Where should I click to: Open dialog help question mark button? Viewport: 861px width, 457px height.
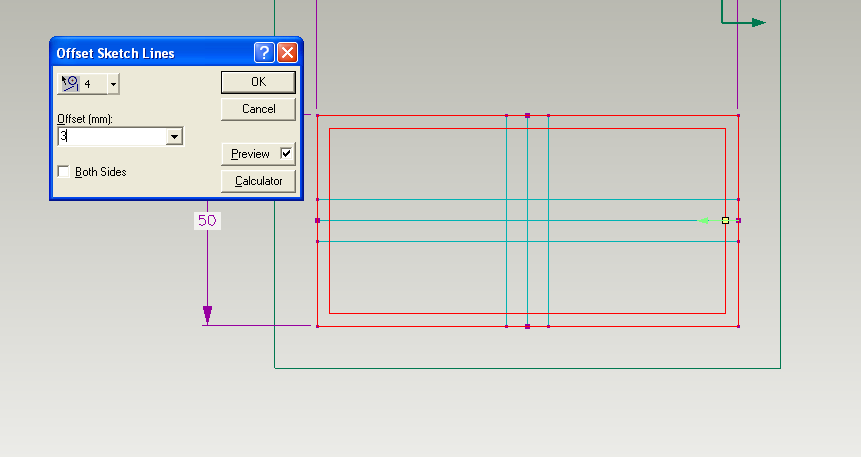(264, 53)
